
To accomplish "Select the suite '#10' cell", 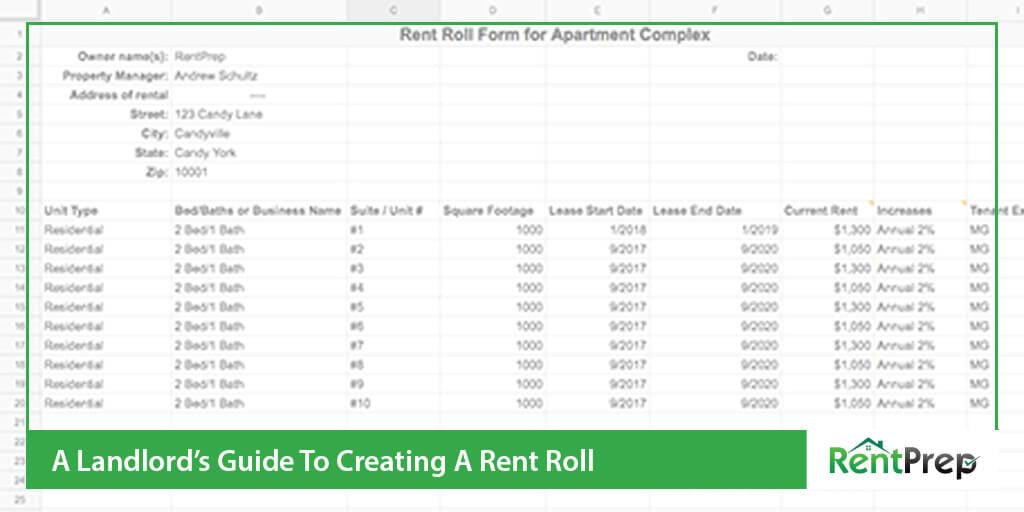I will click(x=362, y=403).
